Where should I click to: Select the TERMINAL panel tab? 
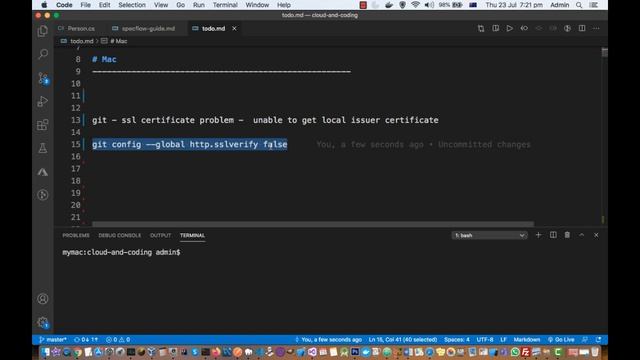click(x=192, y=236)
